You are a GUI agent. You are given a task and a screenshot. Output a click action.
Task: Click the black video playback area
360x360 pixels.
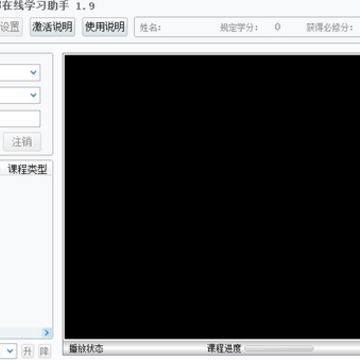click(x=212, y=197)
